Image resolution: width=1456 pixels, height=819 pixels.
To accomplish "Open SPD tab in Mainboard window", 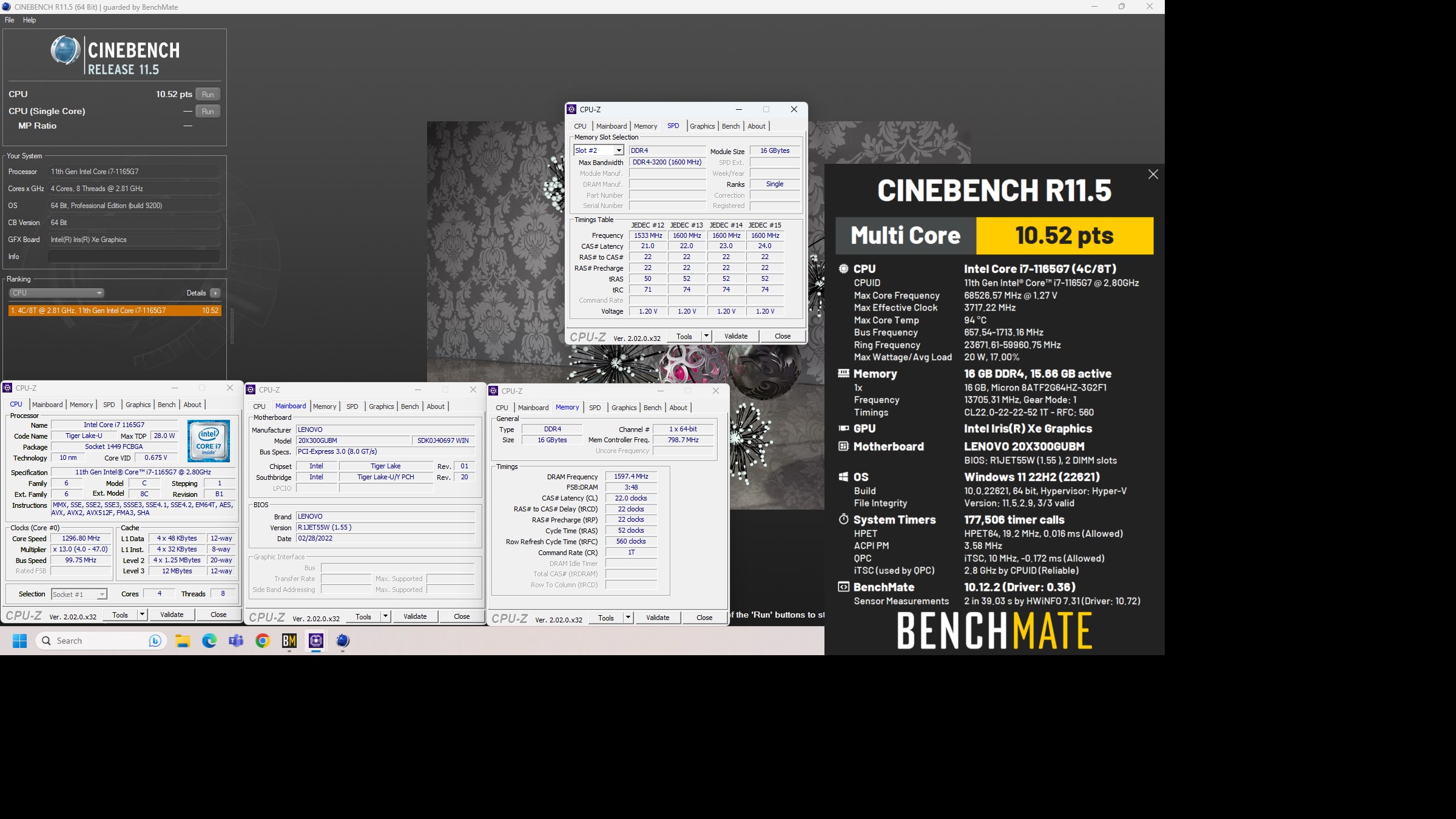I will tap(352, 406).
